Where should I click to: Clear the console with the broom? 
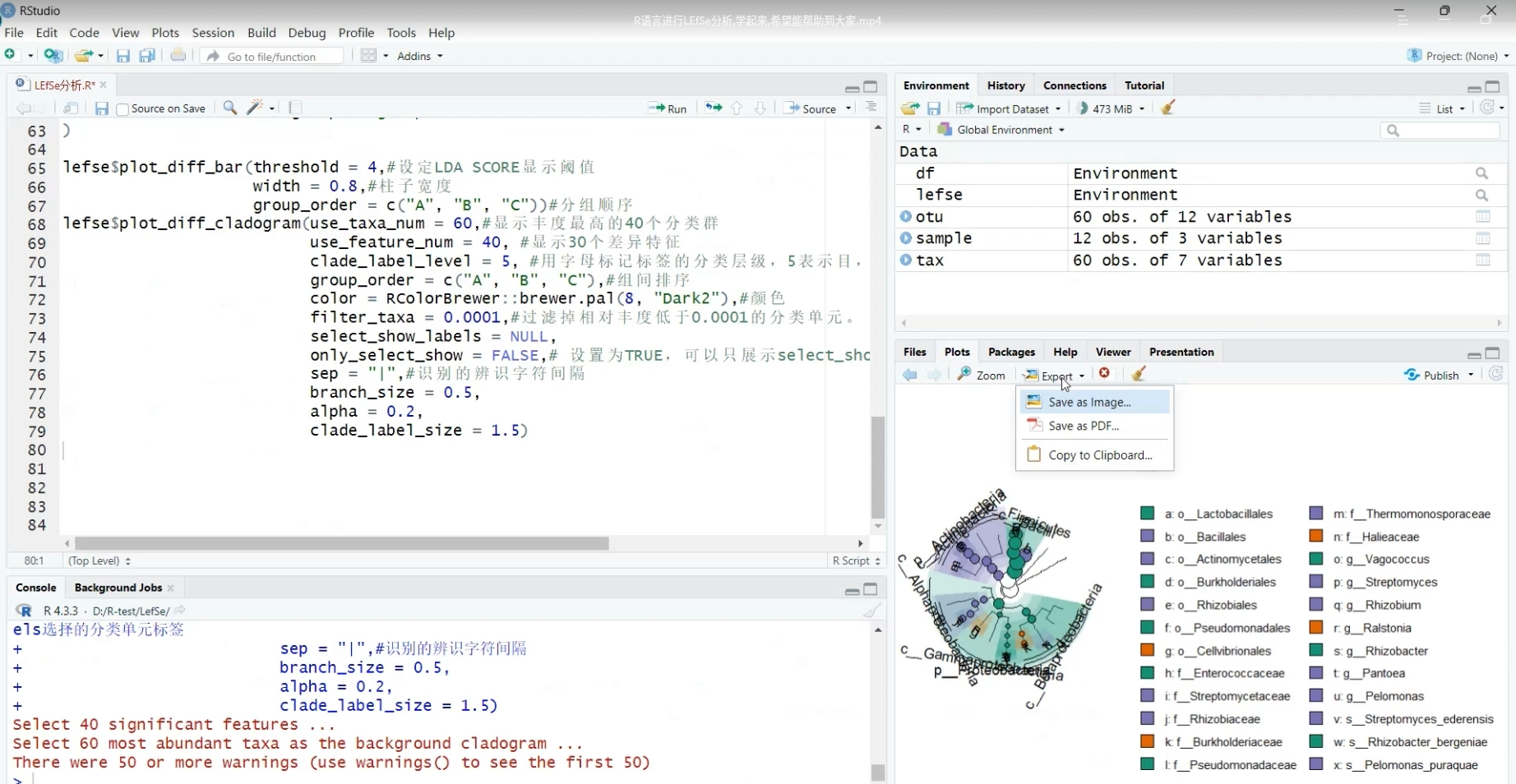pyautogui.click(x=871, y=611)
